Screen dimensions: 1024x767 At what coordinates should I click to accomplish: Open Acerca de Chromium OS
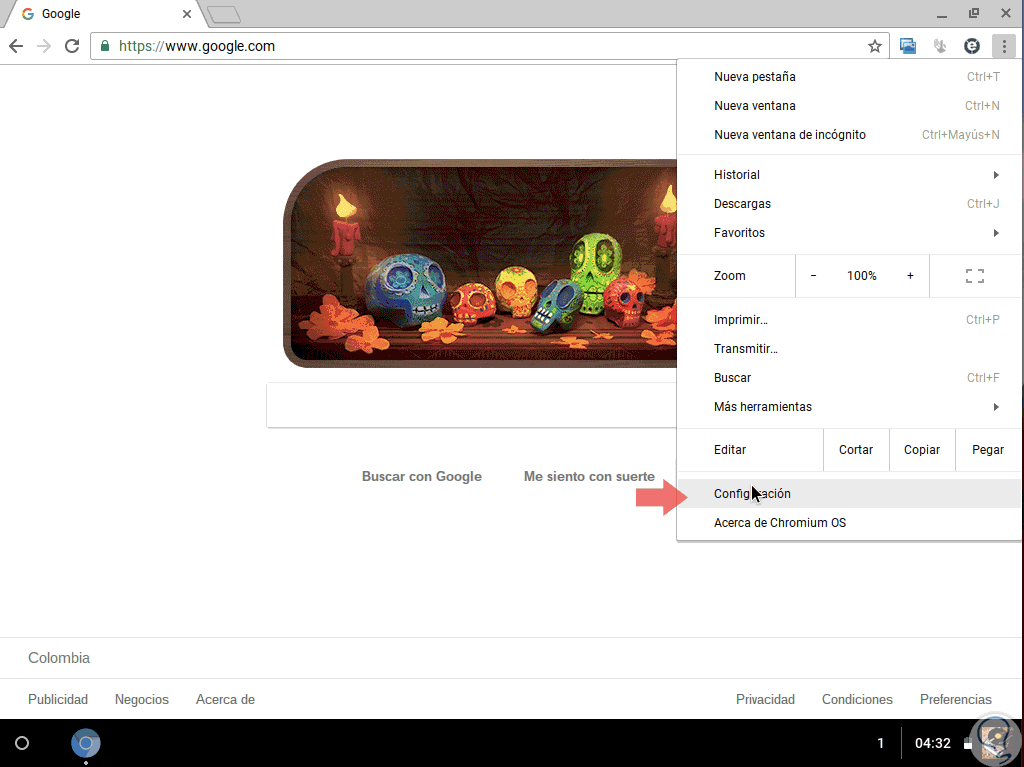coord(849,523)
